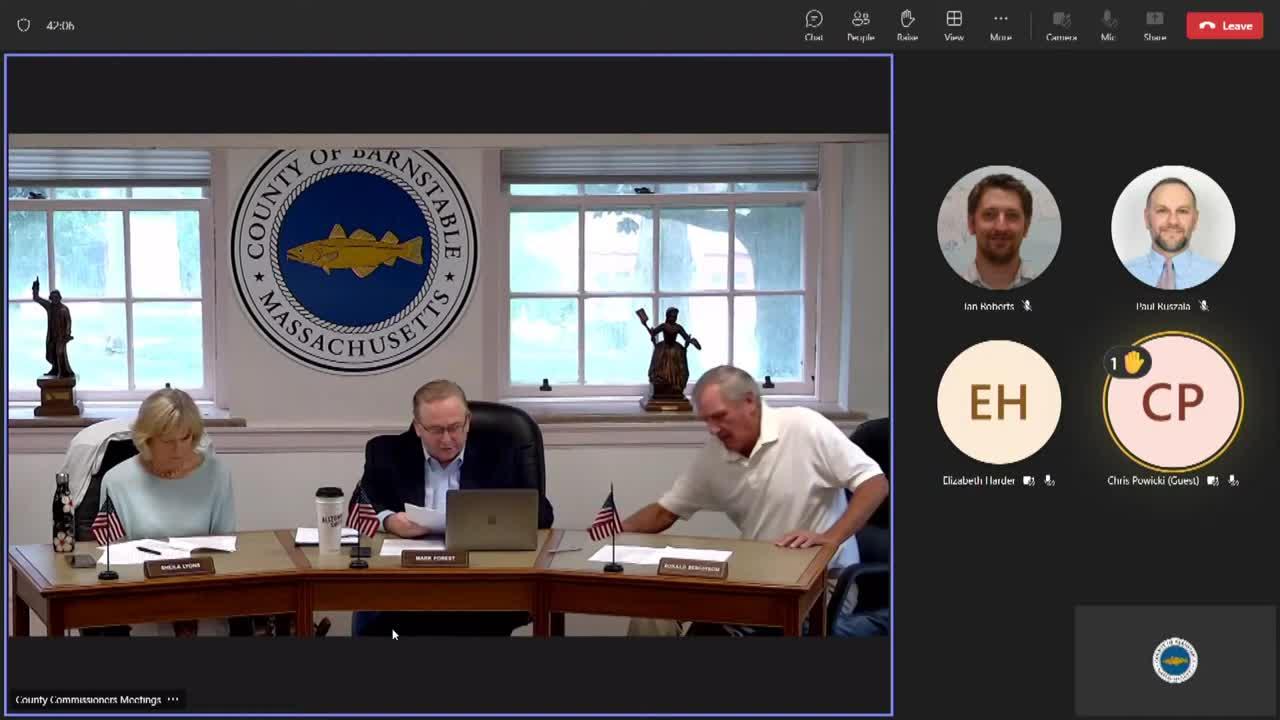The height and width of the screenshot is (720, 1280).
Task: Click Elizabeth Harder's camera-off icon
Action: 1030,481
